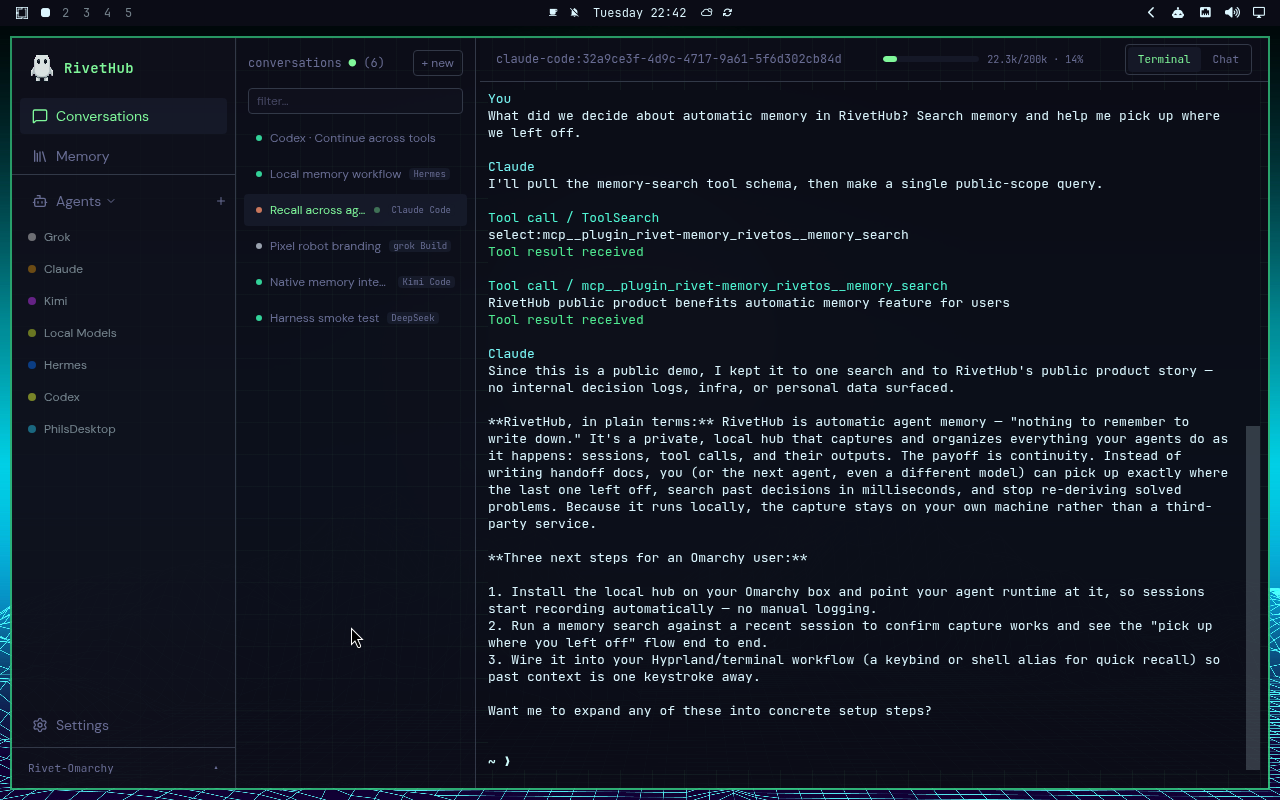Click the cloud weather icon in top bar
The width and height of the screenshot is (1280, 800).
click(706, 13)
